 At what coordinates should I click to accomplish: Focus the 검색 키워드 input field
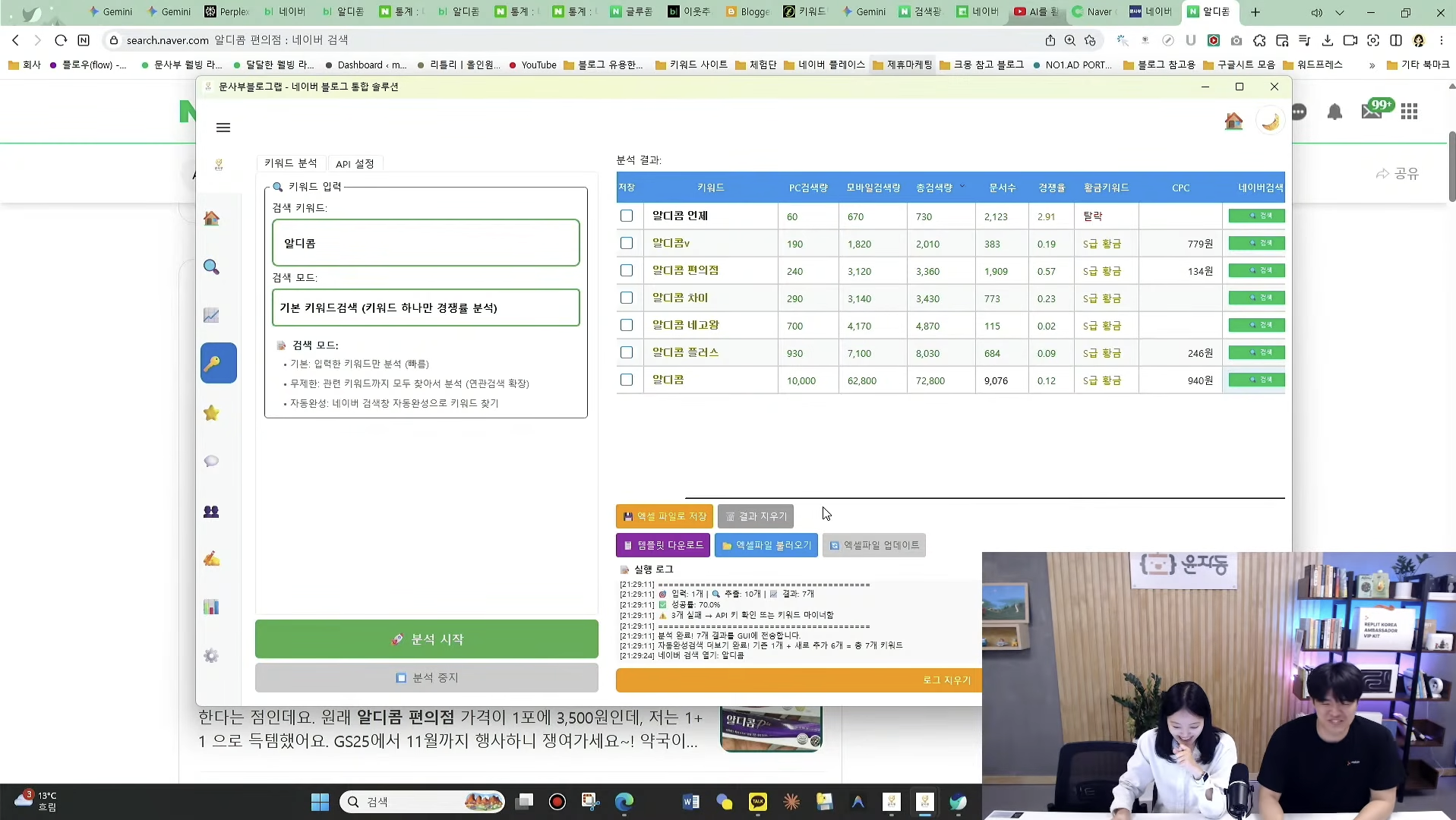(425, 243)
